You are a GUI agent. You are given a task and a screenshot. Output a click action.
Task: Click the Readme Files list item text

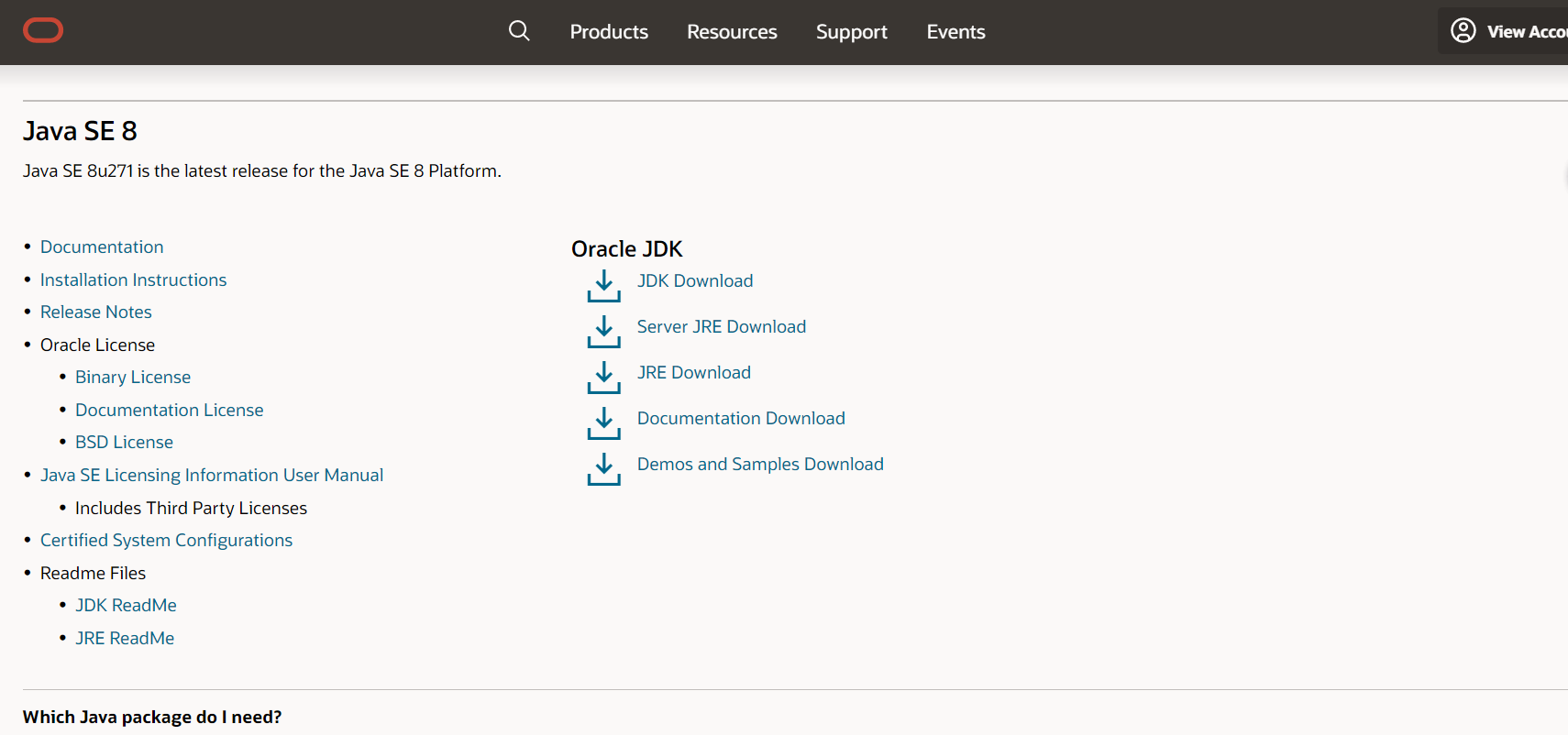click(93, 574)
